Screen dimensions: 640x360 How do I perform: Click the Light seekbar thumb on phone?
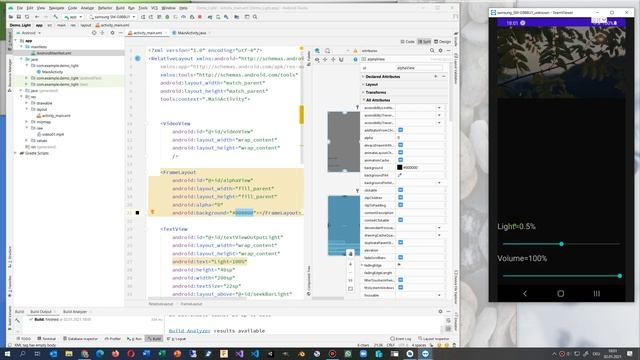click(x=562, y=244)
